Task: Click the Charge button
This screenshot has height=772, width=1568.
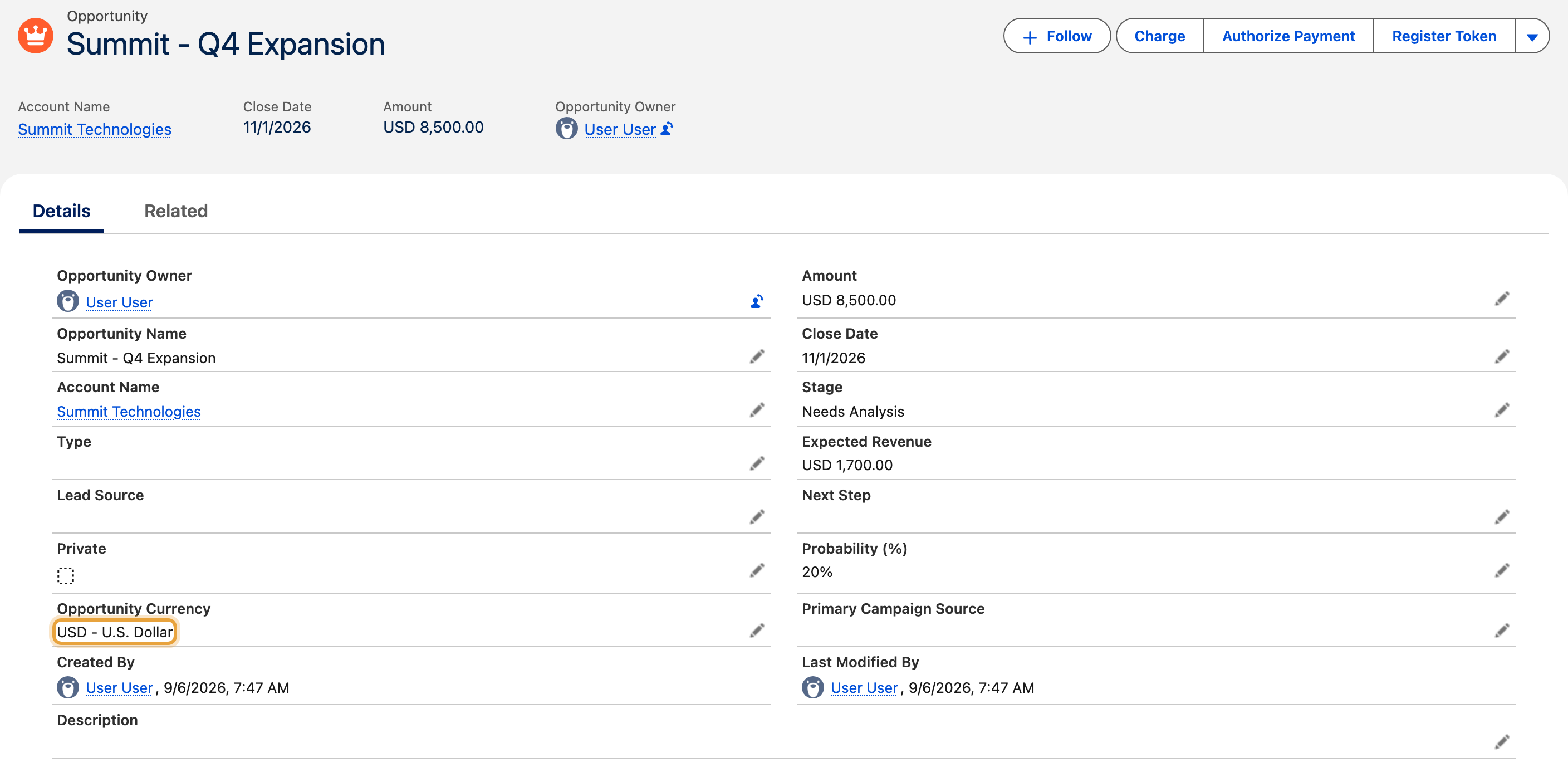Action: pyautogui.click(x=1159, y=37)
